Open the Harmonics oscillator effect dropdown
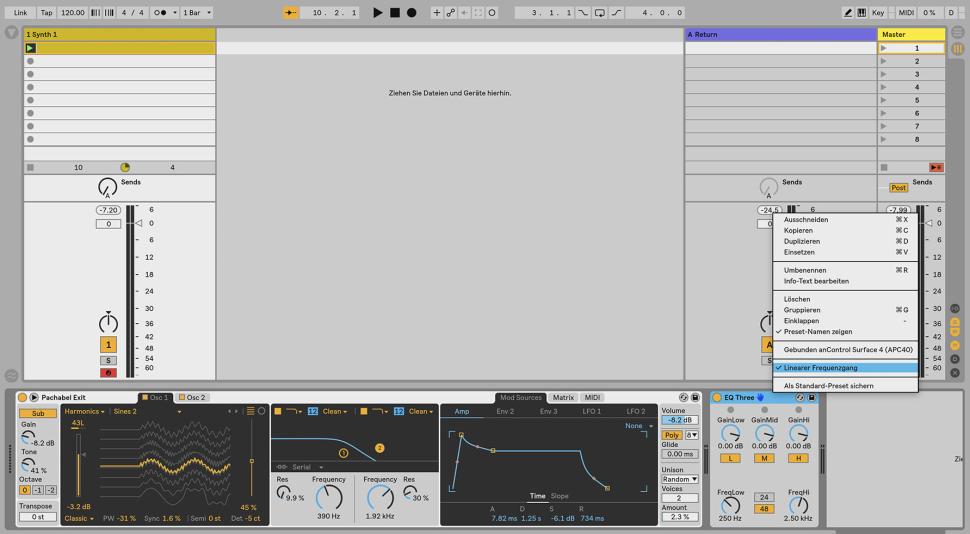Screen dimensions: 970x534 tap(85, 411)
